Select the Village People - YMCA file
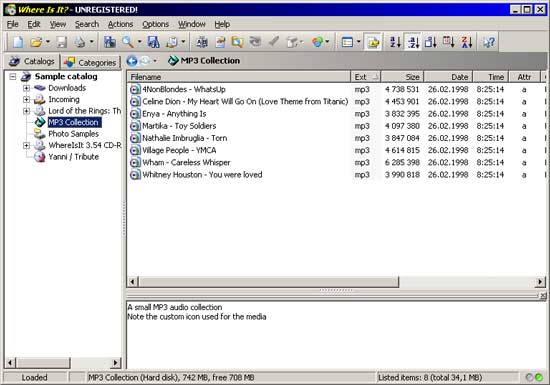The image size is (550, 385). click(179, 150)
